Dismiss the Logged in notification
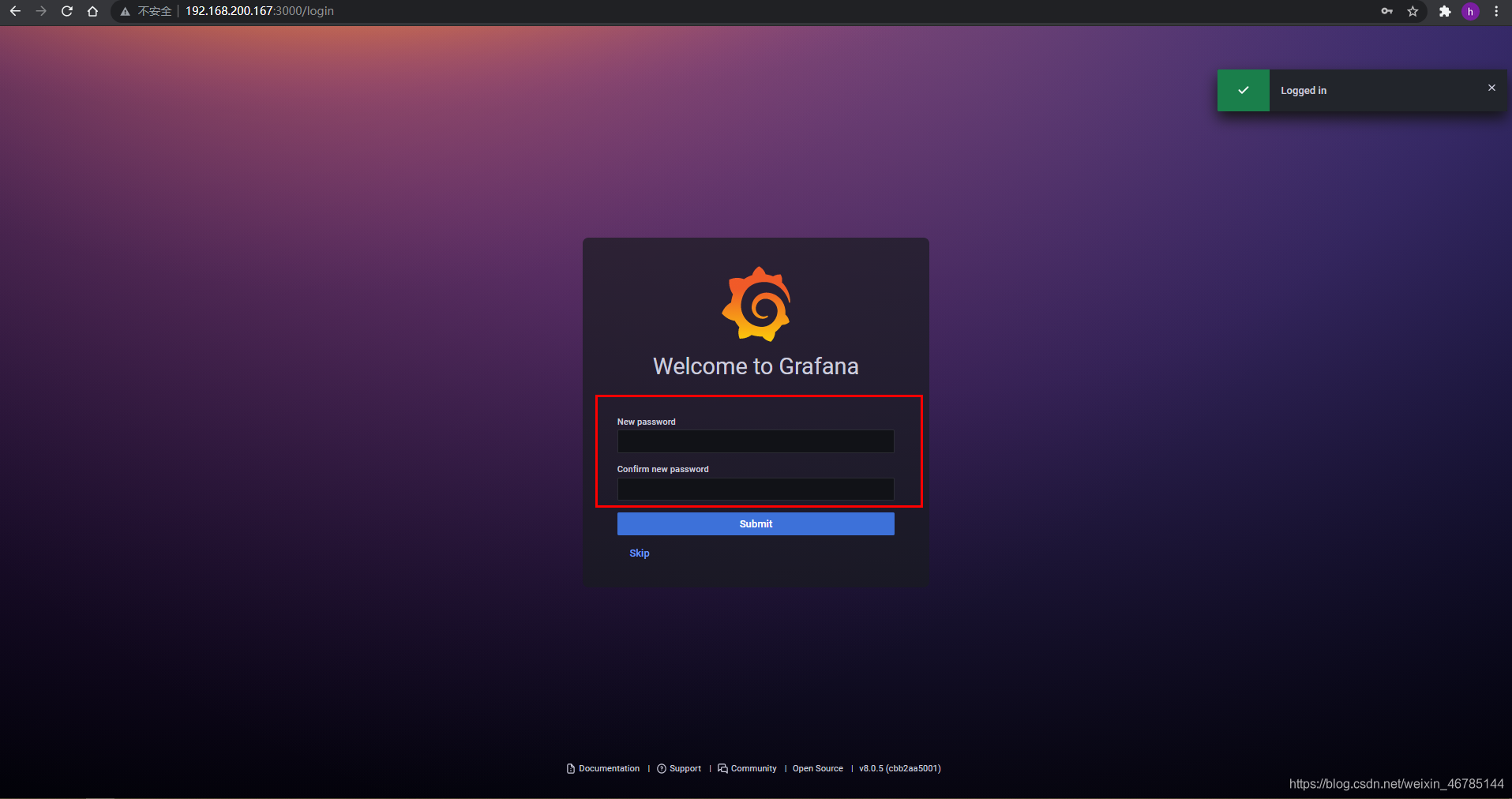The height and width of the screenshot is (799, 1512). click(1491, 88)
